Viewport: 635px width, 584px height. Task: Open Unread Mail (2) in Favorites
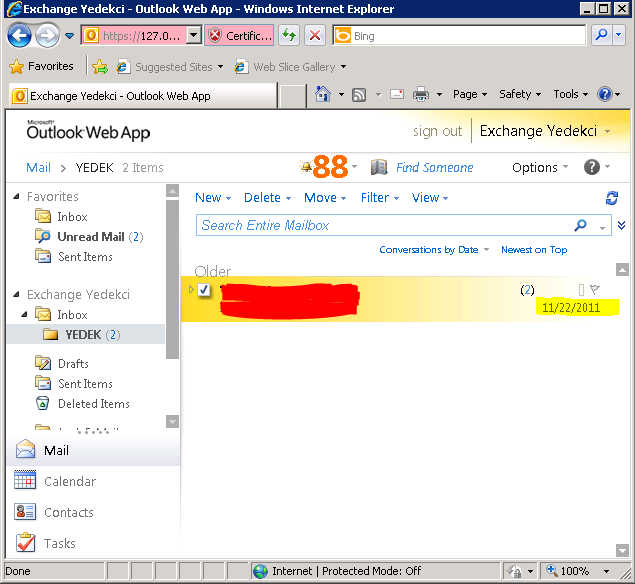coord(89,237)
